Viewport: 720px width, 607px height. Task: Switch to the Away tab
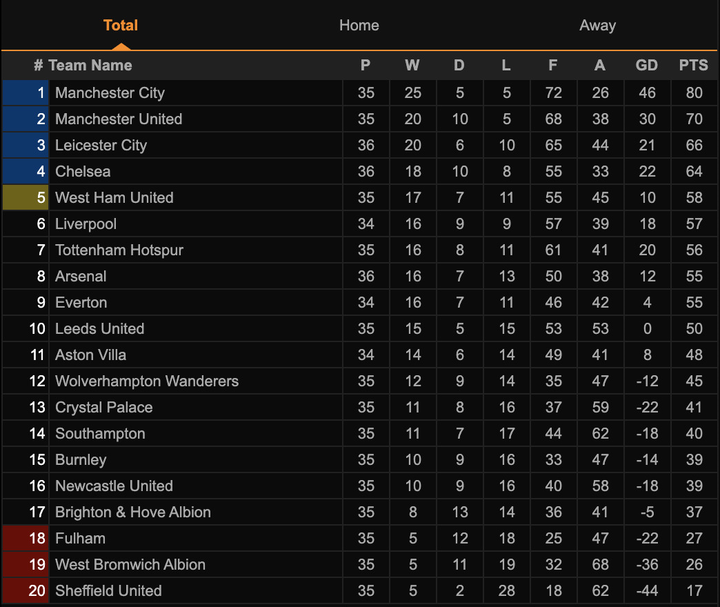click(597, 25)
